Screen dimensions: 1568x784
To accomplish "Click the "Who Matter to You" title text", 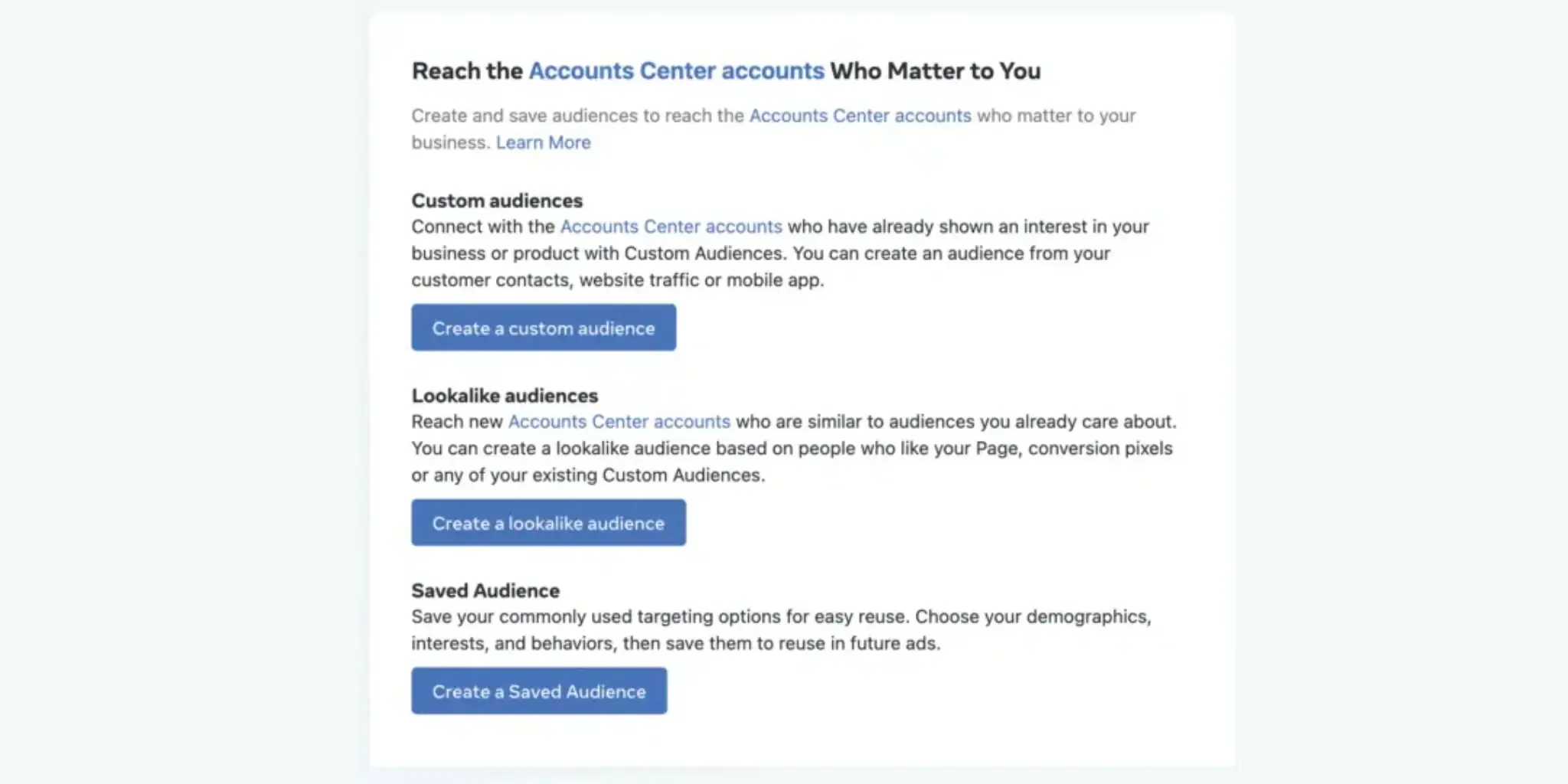I will [x=935, y=70].
